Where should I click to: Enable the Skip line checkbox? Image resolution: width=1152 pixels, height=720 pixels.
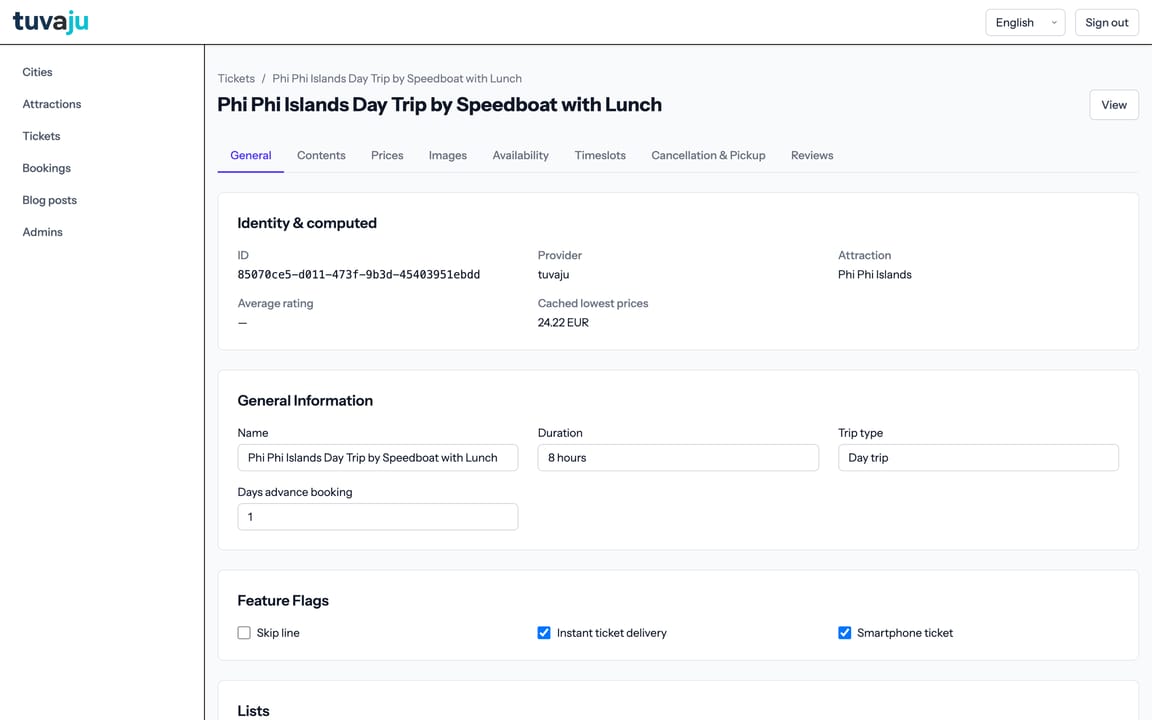(x=244, y=633)
